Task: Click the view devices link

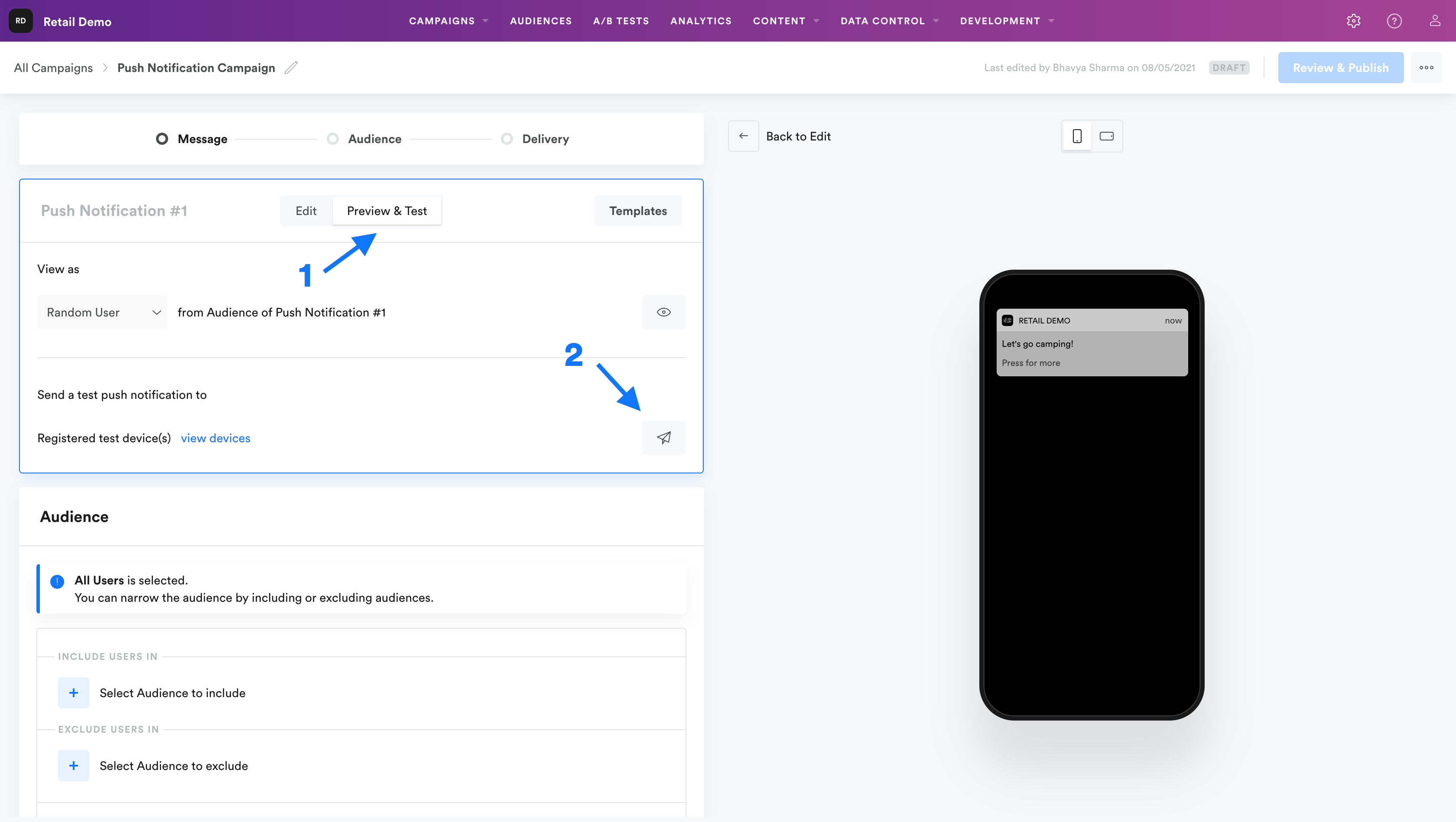Action: [215, 438]
